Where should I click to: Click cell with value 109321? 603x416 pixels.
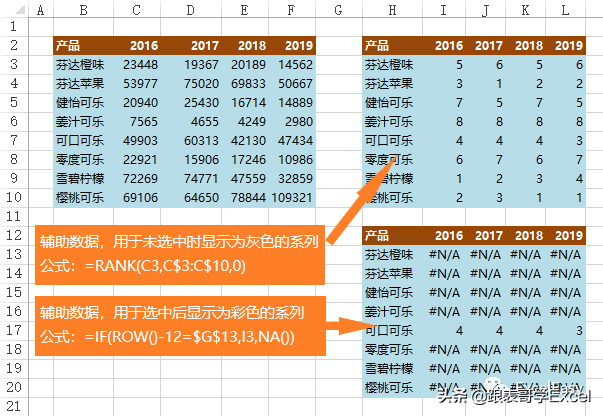pyautogui.click(x=292, y=198)
